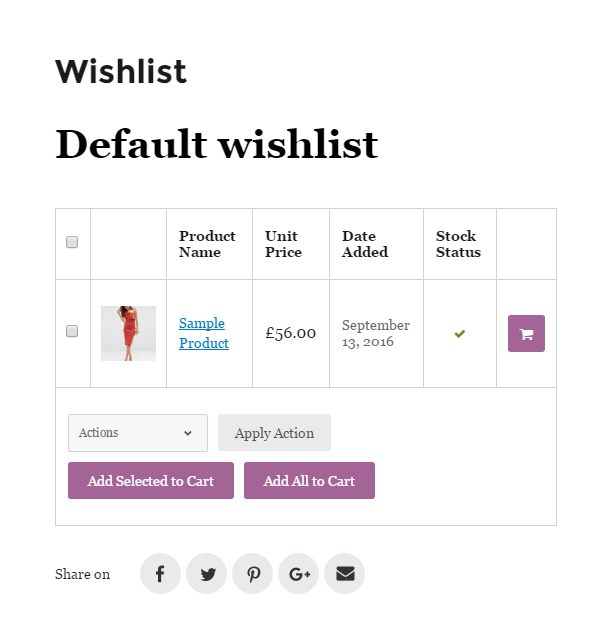Click the Product Name column header
The height and width of the screenshot is (640, 608).
click(207, 244)
